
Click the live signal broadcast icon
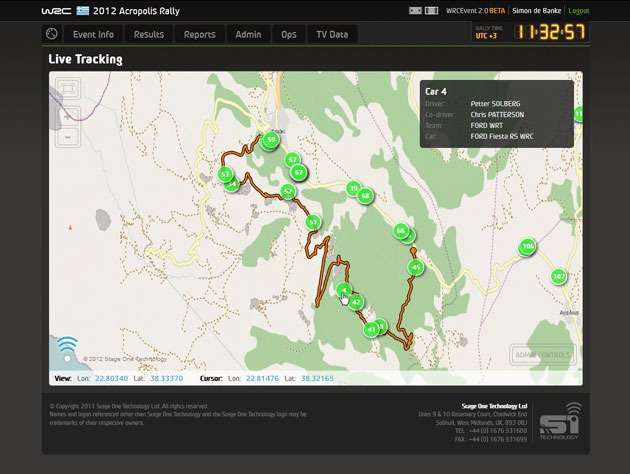pyautogui.click(x=67, y=348)
